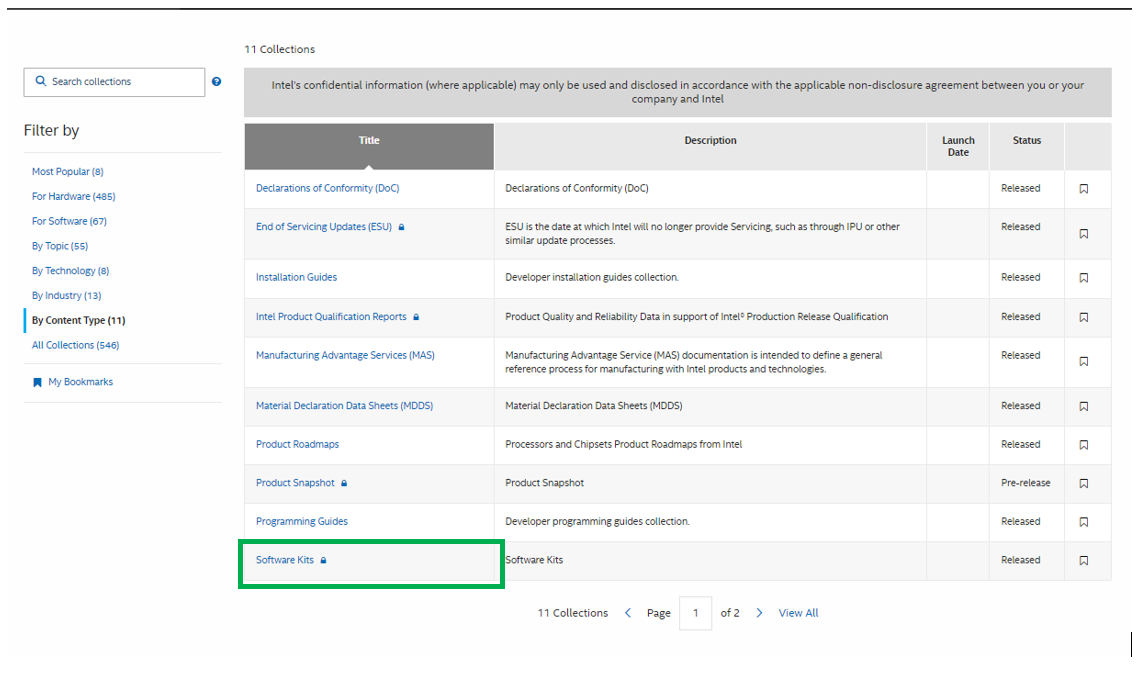Click 'Developer programming guides collection.' description

(x=597, y=521)
